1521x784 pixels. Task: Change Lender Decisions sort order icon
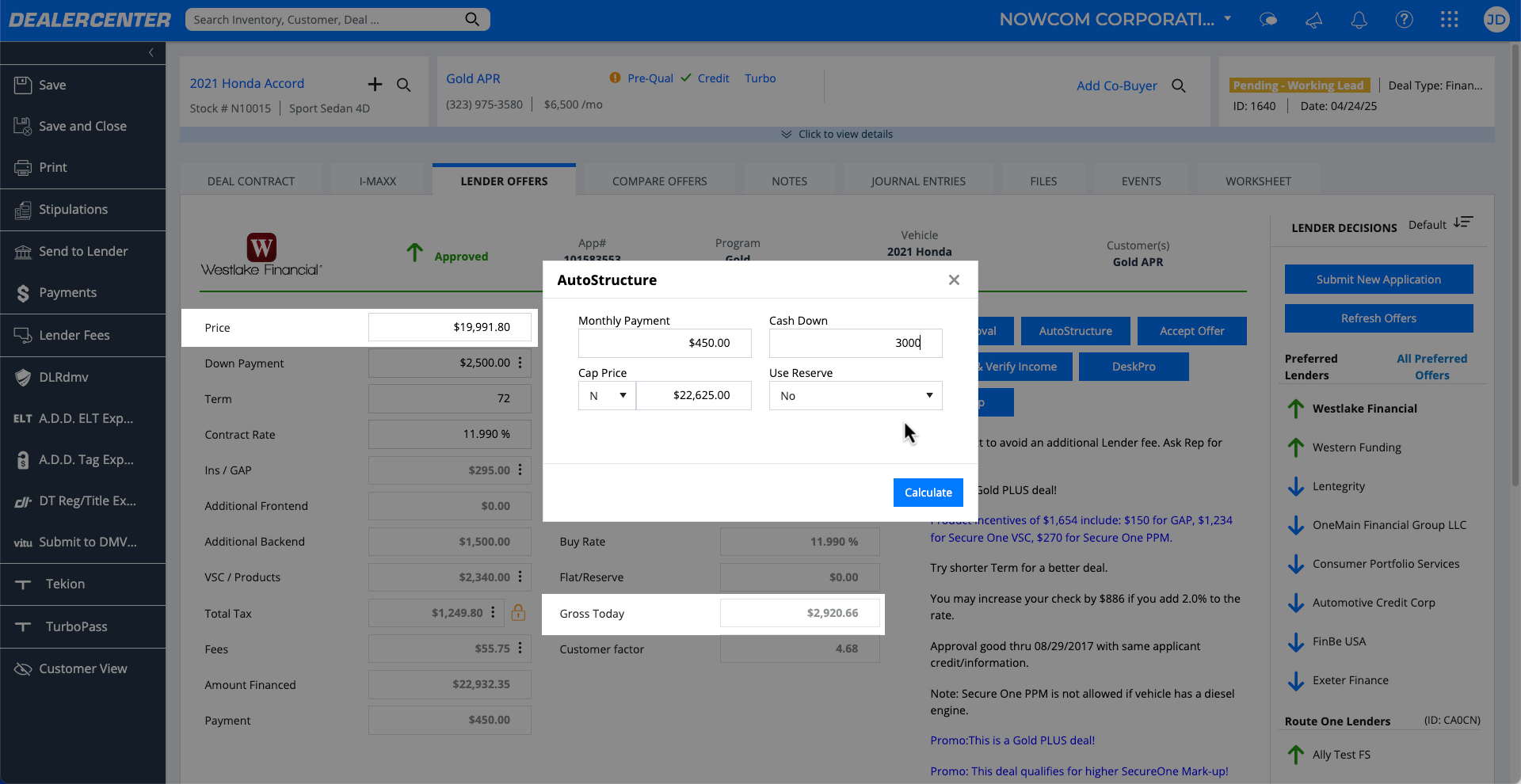[x=1463, y=223]
